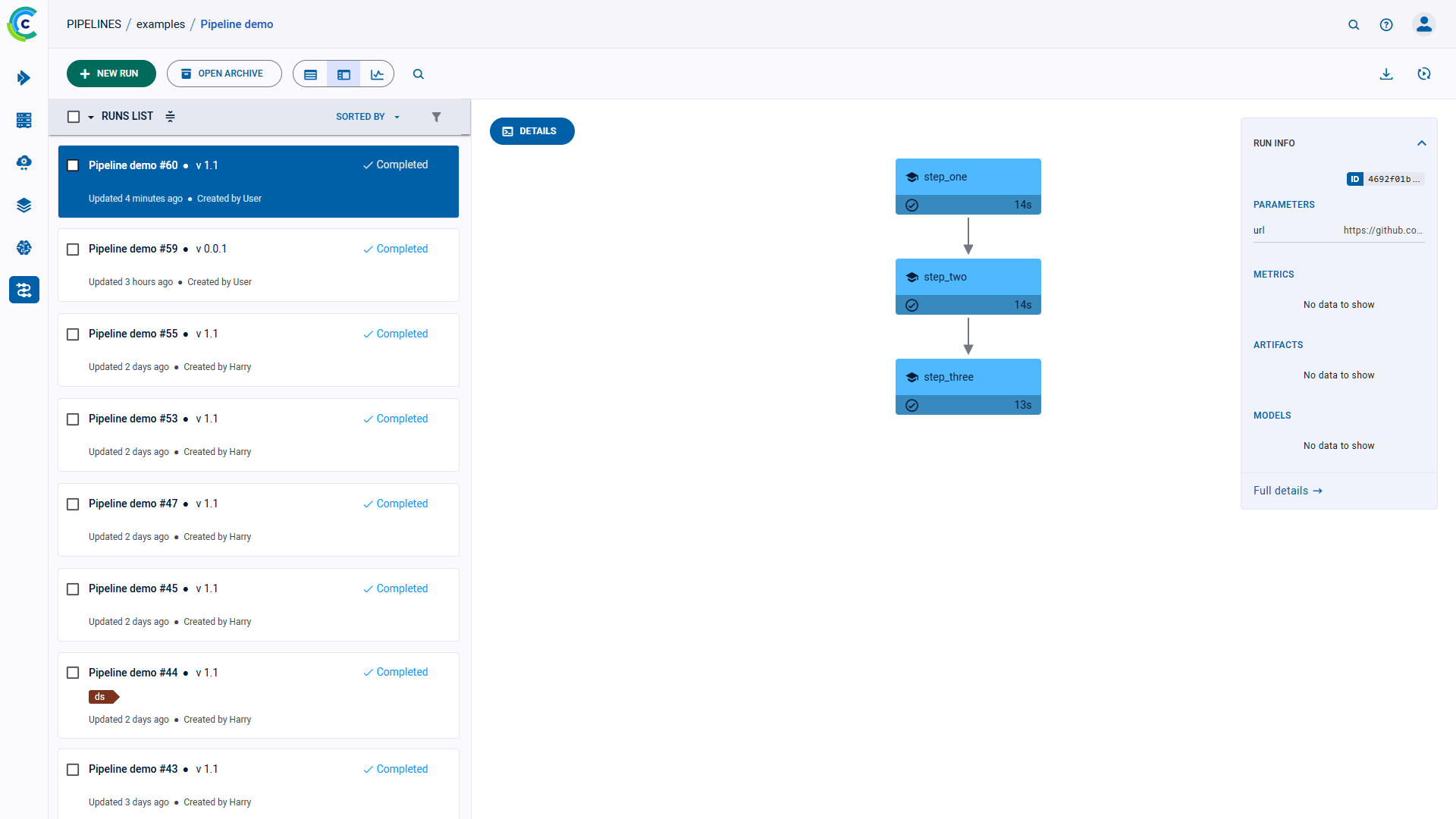The image size is (1456, 819).
Task: Open the Sorted By dropdown
Action: (367, 117)
